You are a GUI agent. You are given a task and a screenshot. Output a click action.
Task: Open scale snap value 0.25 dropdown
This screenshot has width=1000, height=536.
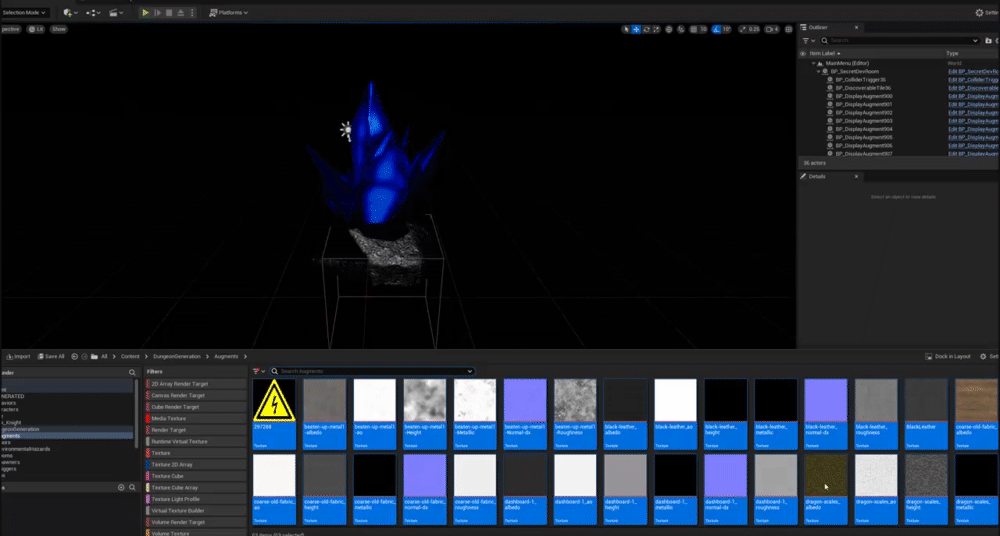754,29
